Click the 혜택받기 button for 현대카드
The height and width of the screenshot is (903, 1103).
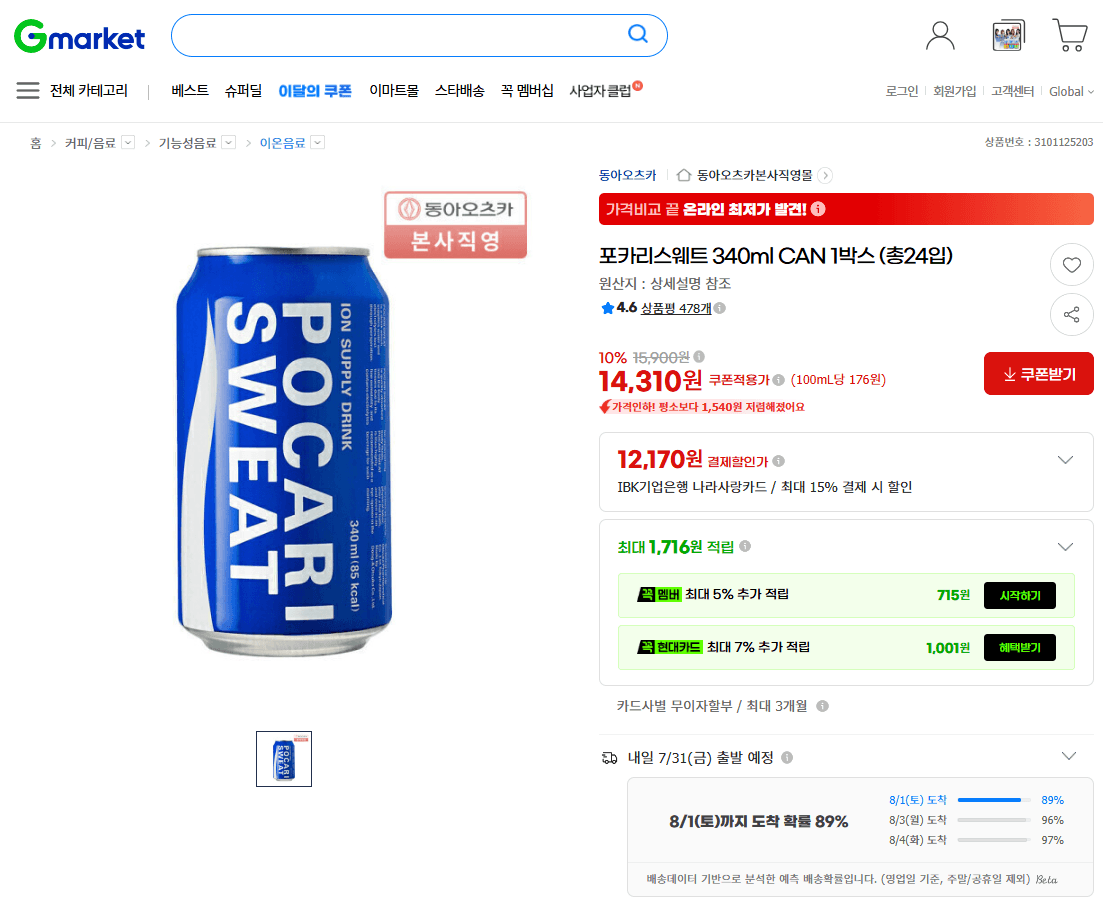(x=1019, y=648)
